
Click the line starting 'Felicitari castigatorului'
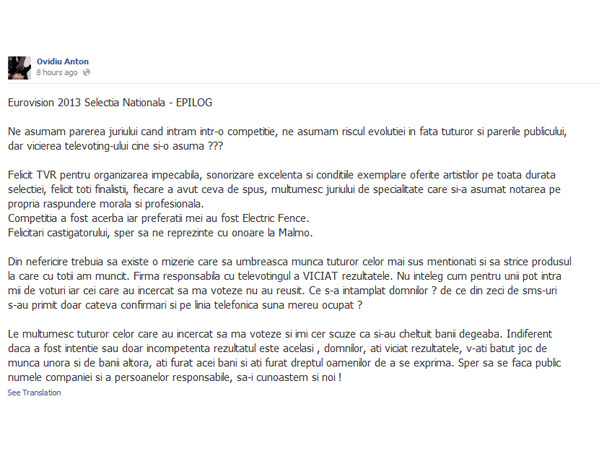160,233
